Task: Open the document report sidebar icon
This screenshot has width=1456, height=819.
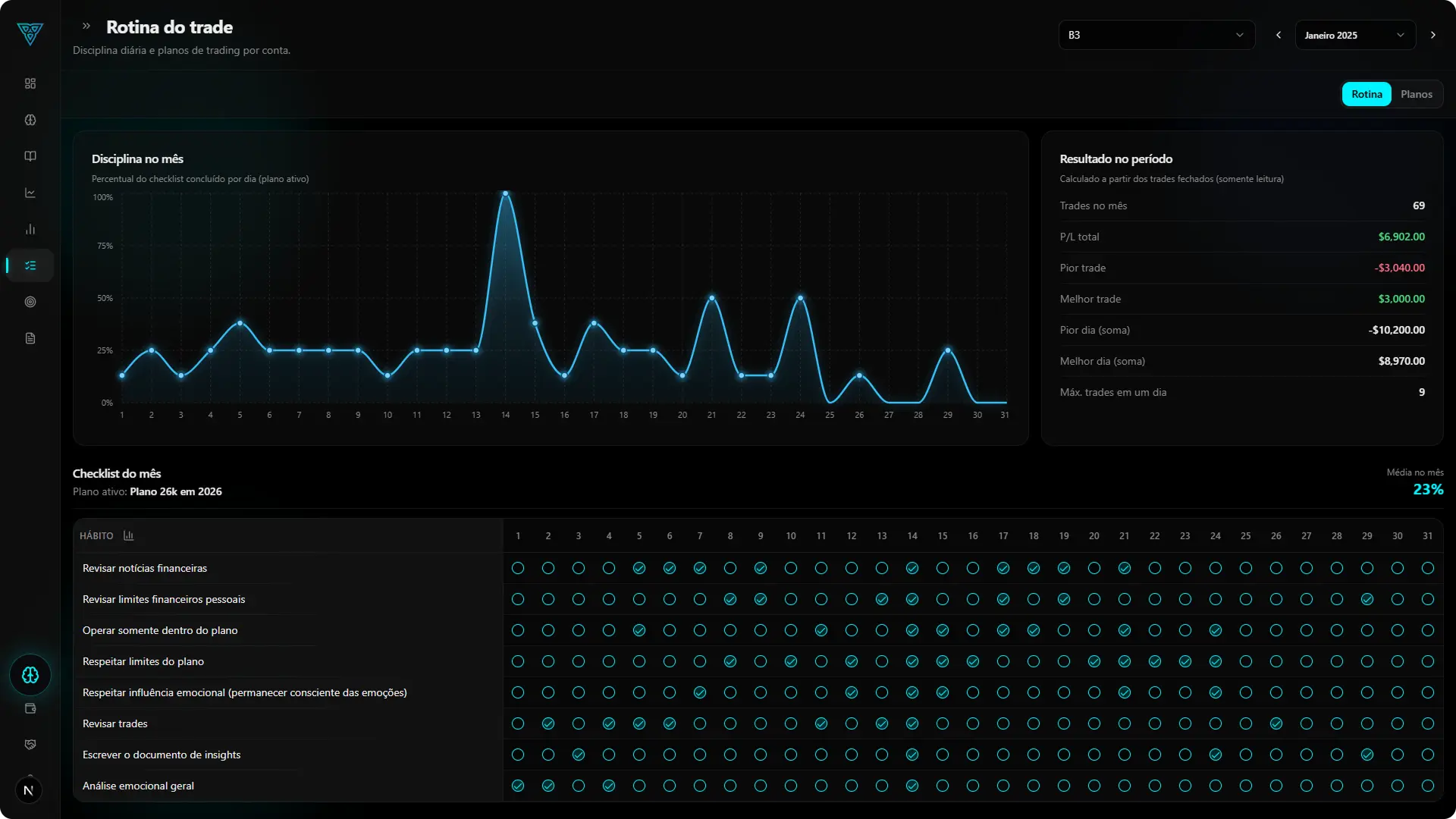Action: point(30,338)
